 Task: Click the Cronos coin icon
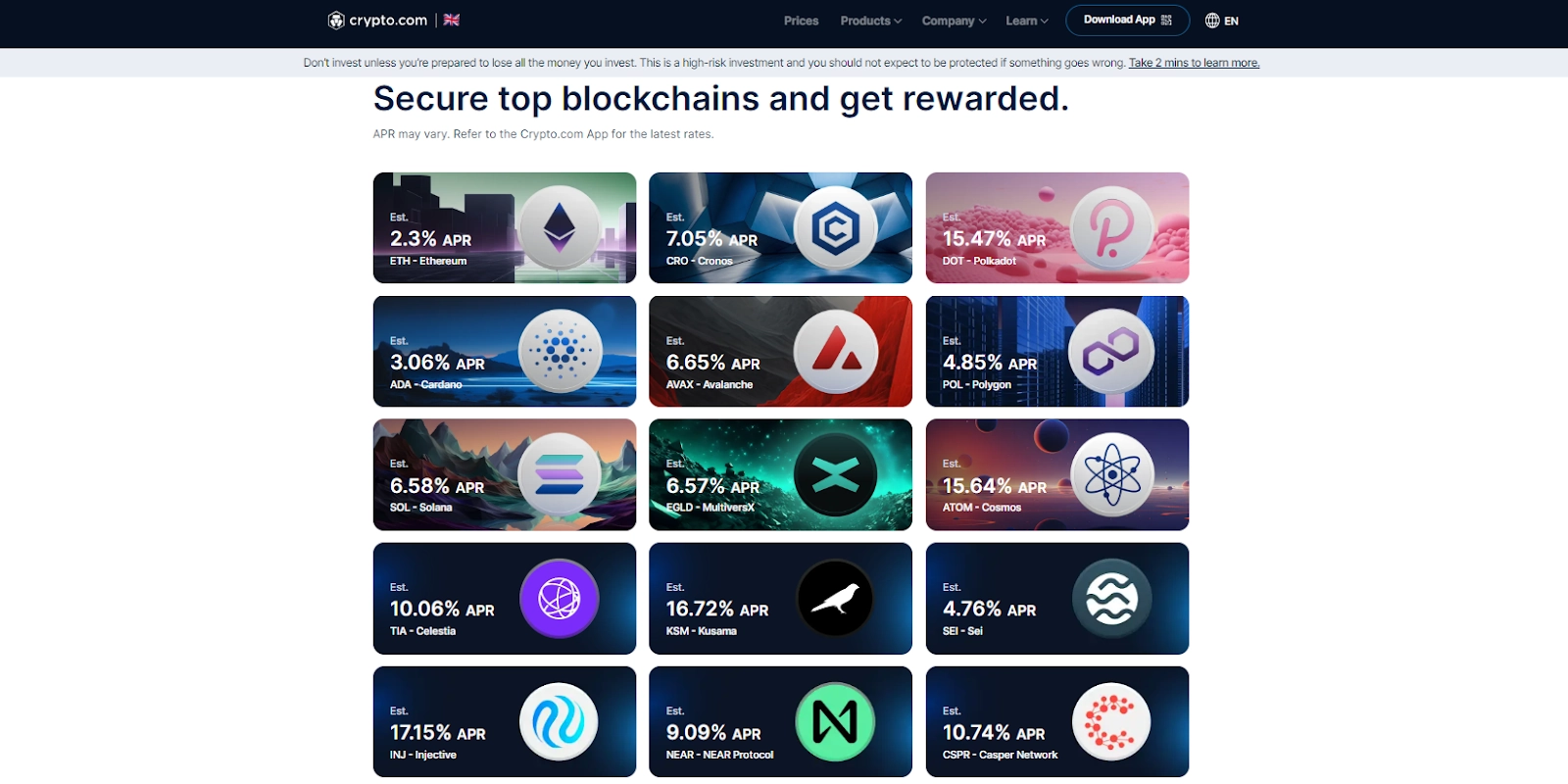pyautogui.click(x=835, y=228)
